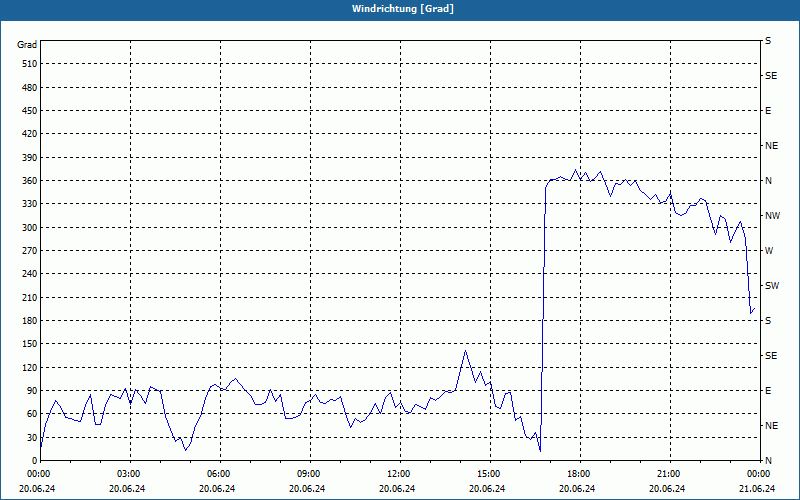
Task: Select the 18:00 time axis label
Action: [x=580, y=474]
